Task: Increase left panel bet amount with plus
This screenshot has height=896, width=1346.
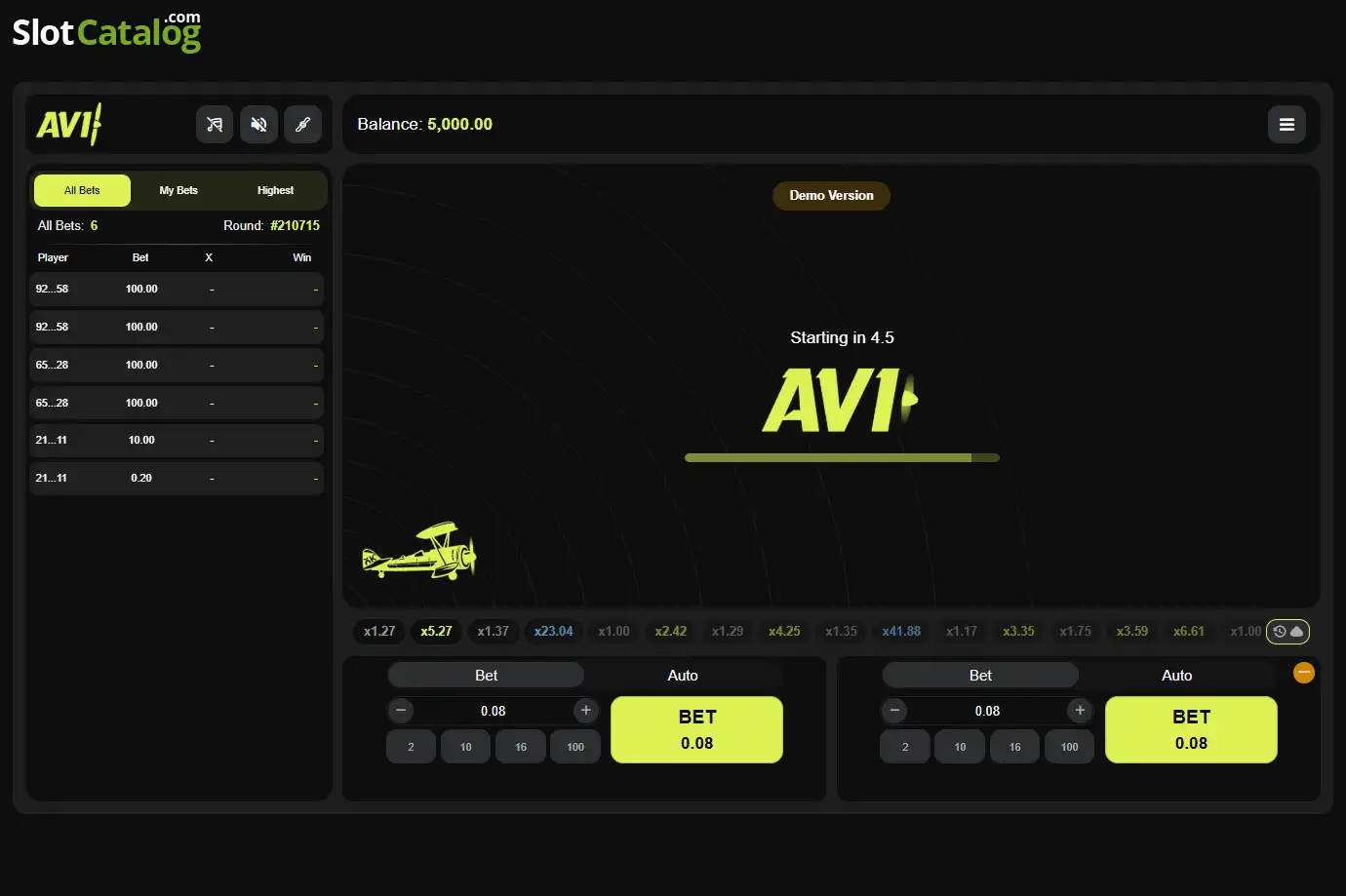Action: click(x=585, y=711)
